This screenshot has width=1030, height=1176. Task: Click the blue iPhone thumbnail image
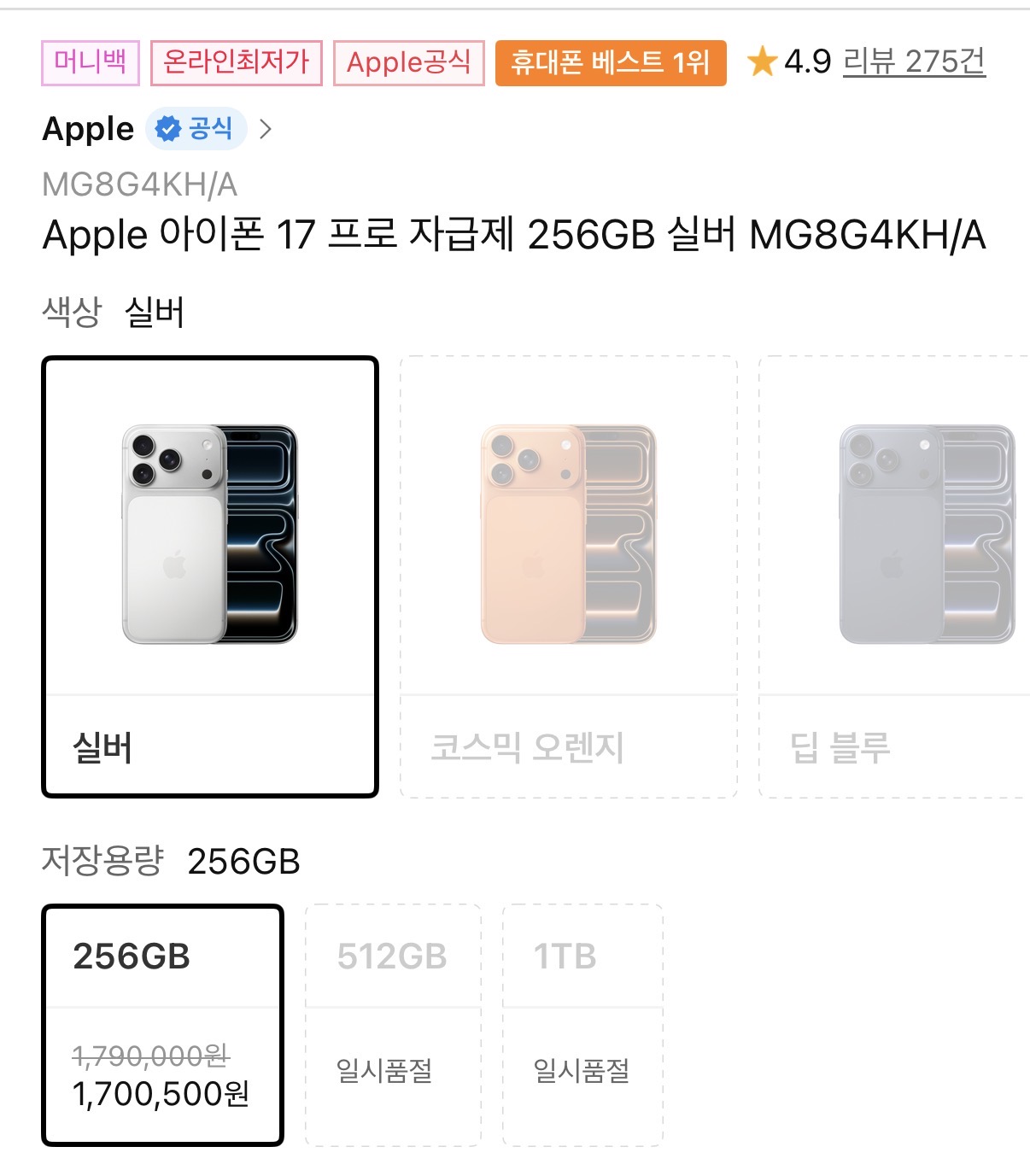click(x=928, y=534)
